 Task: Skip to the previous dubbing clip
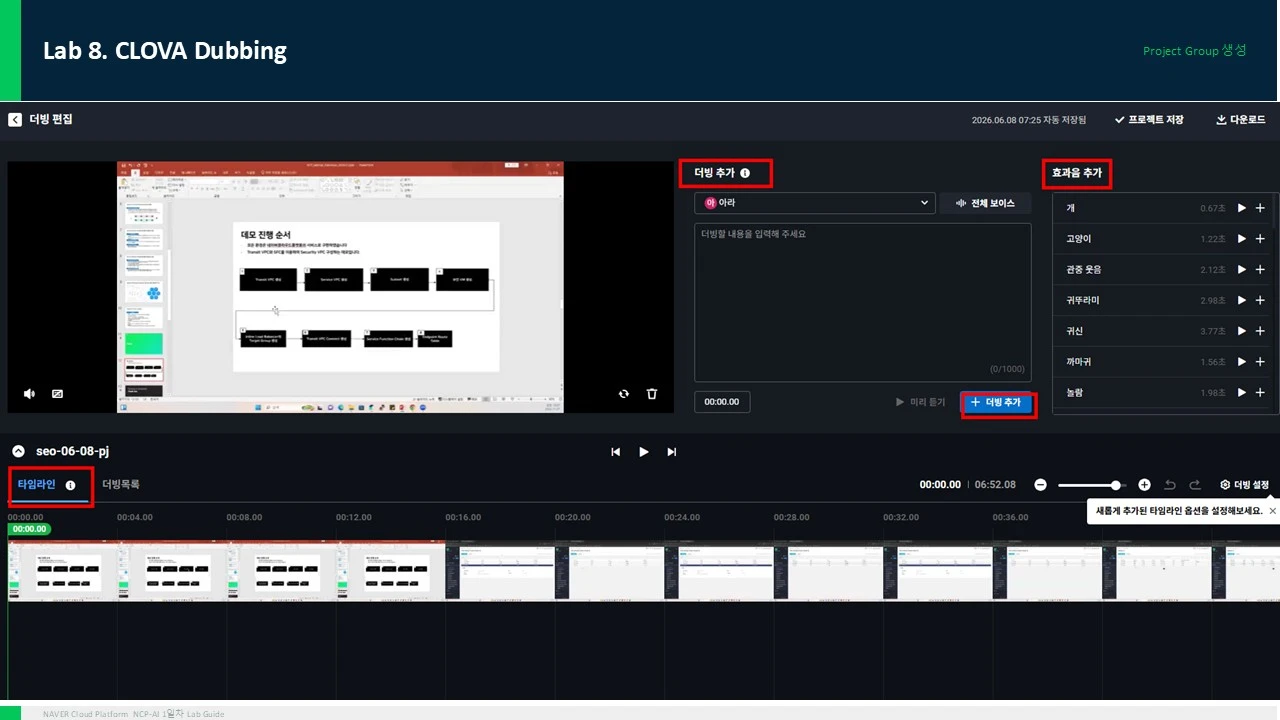(616, 452)
